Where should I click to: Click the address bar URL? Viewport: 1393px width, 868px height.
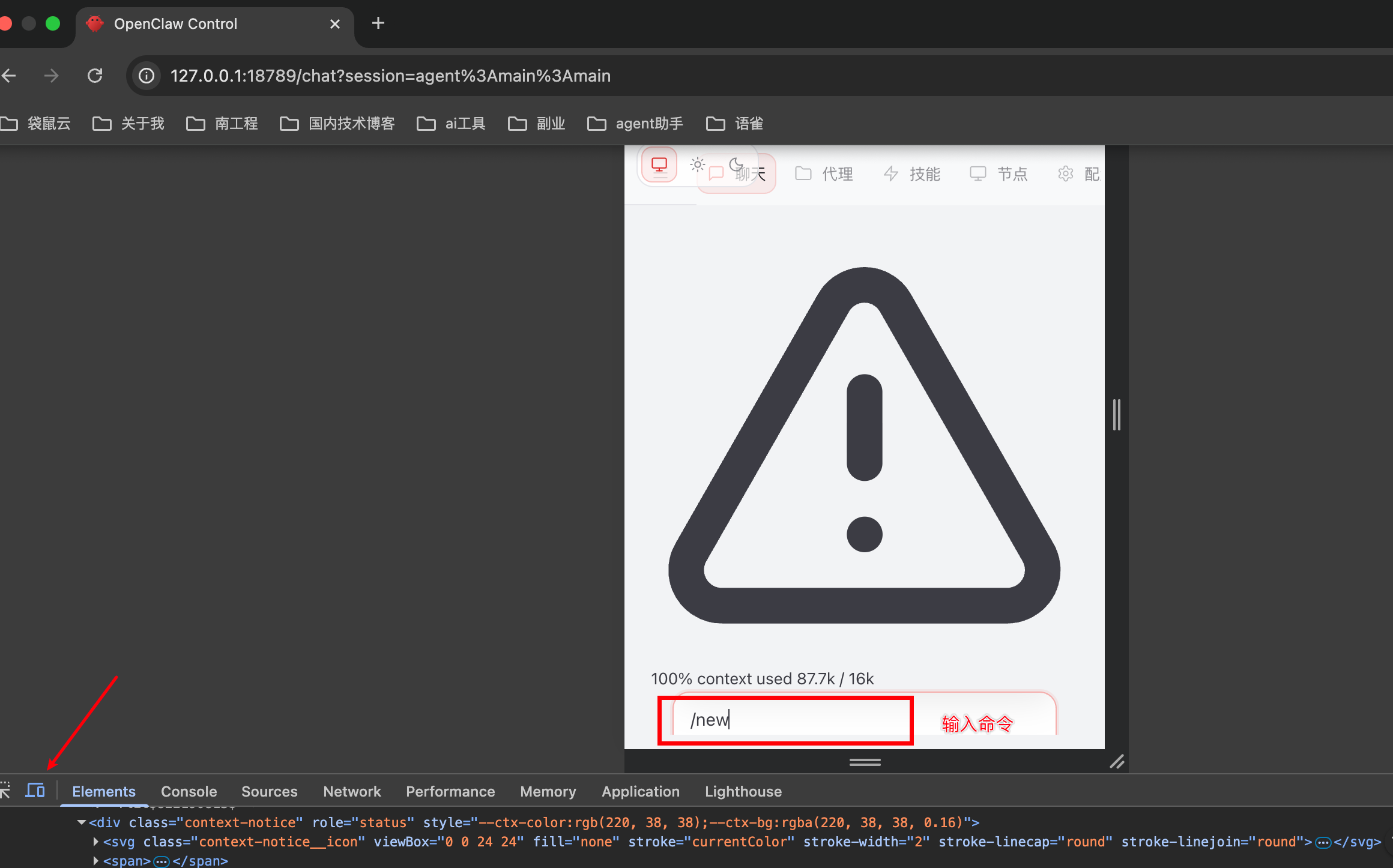coord(390,76)
